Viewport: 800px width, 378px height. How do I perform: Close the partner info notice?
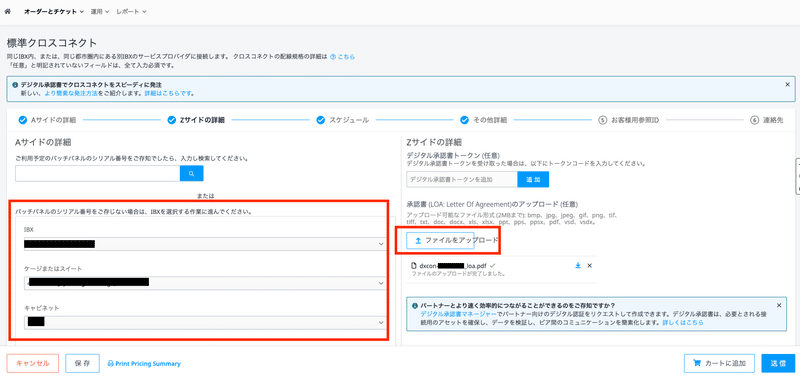[x=779, y=305]
